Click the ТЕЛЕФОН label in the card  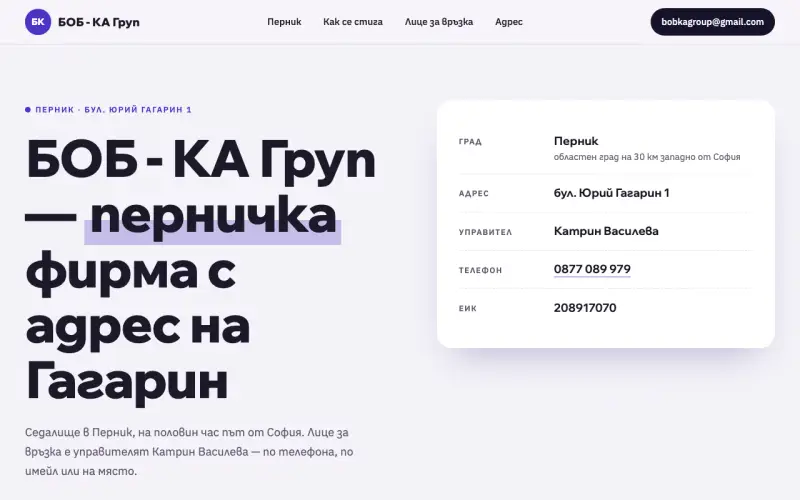(x=480, y=270)
